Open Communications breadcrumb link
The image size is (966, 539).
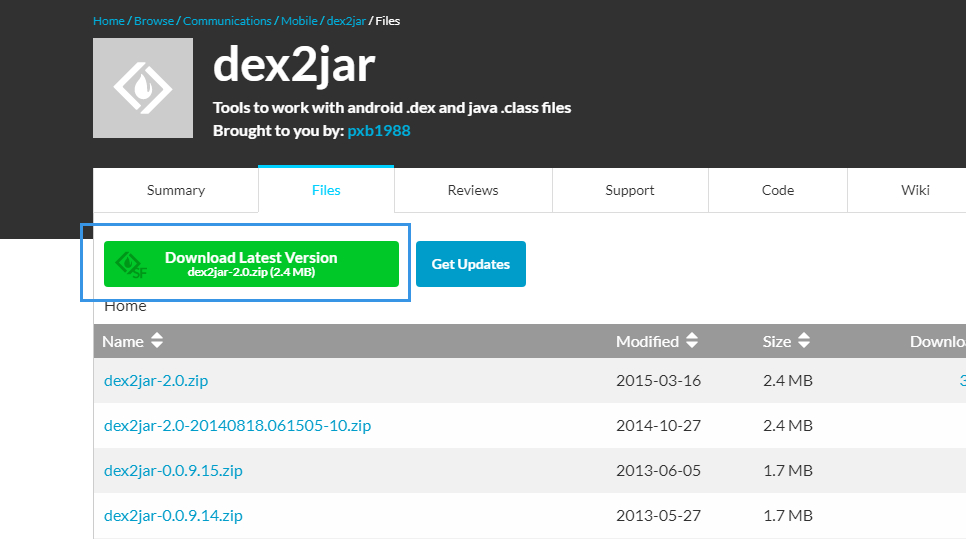click(227, 21)
